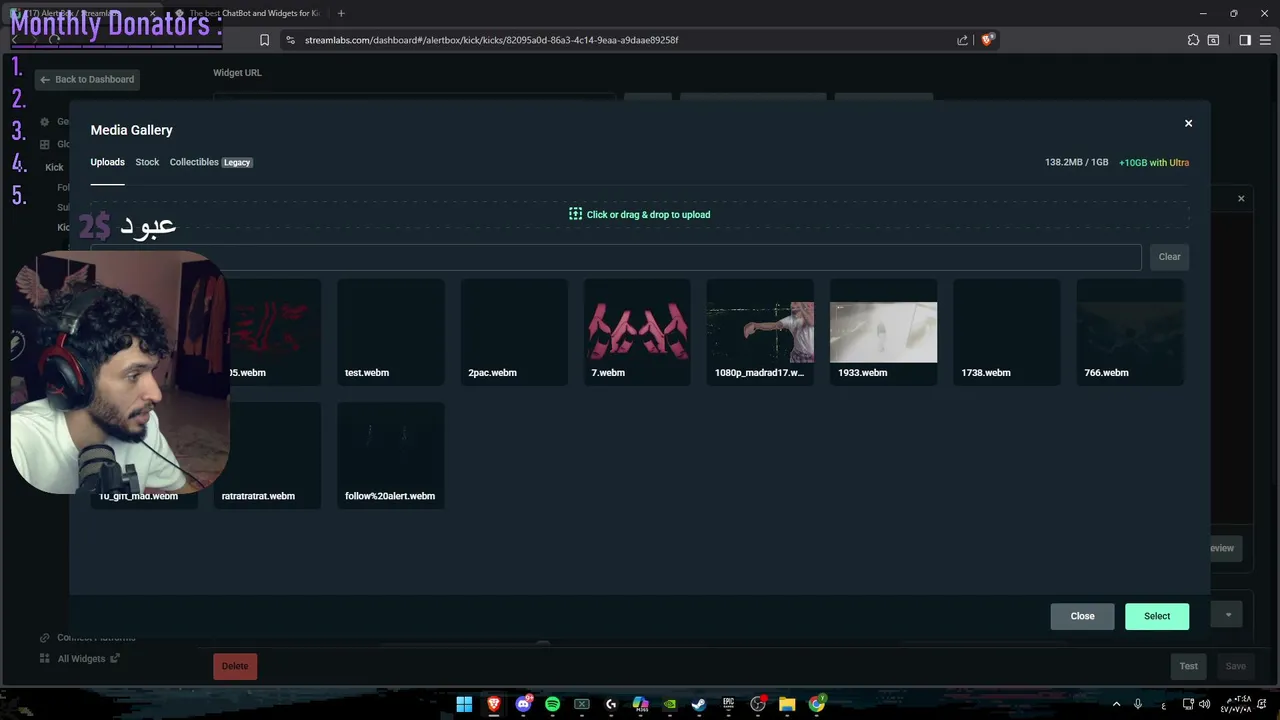This screenshot has height=720, width=1280.
Task: Click the share icon in address bar
Action: tap(962, 40)
